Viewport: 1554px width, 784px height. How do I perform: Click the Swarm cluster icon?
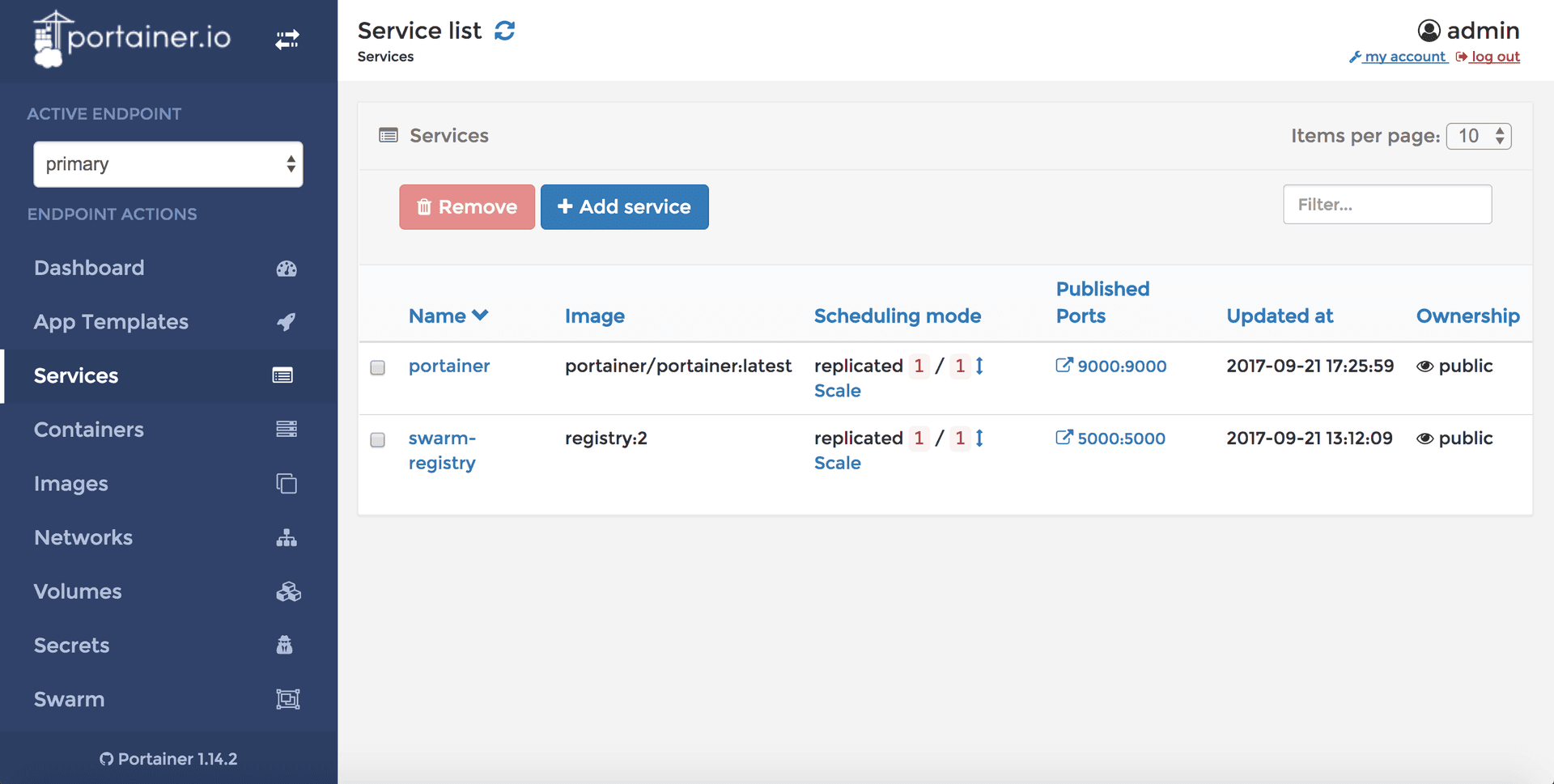287,700
